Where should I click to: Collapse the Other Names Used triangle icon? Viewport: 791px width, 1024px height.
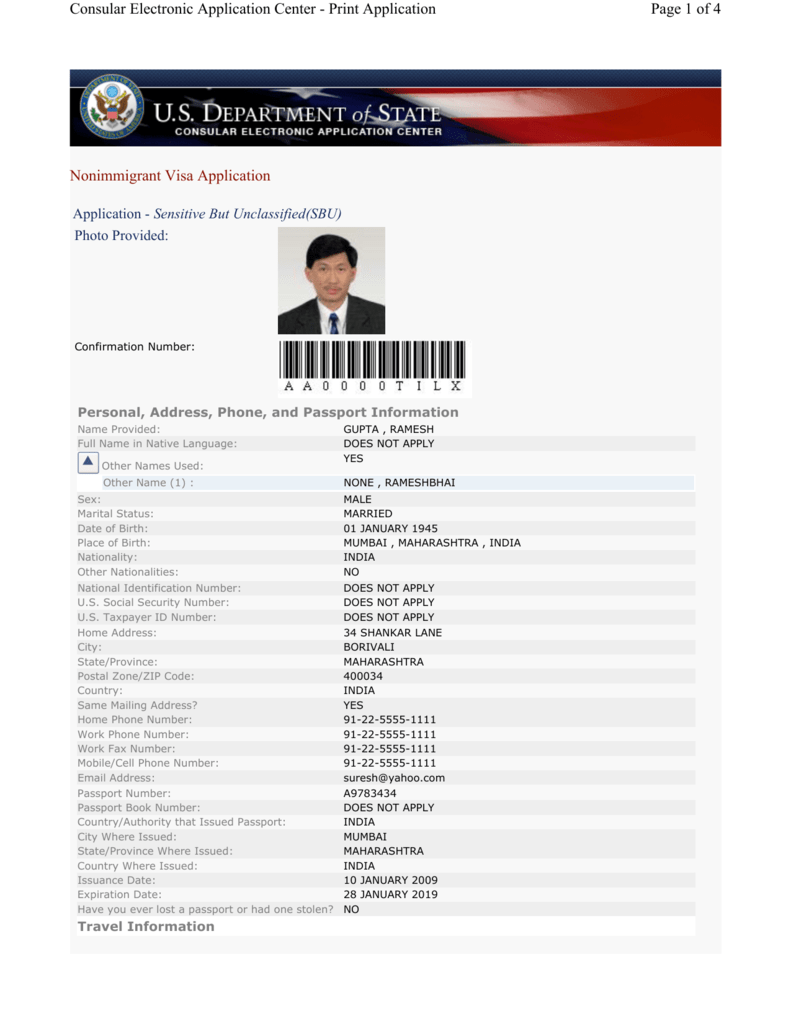pyautogui.click(x=88, y=462)
